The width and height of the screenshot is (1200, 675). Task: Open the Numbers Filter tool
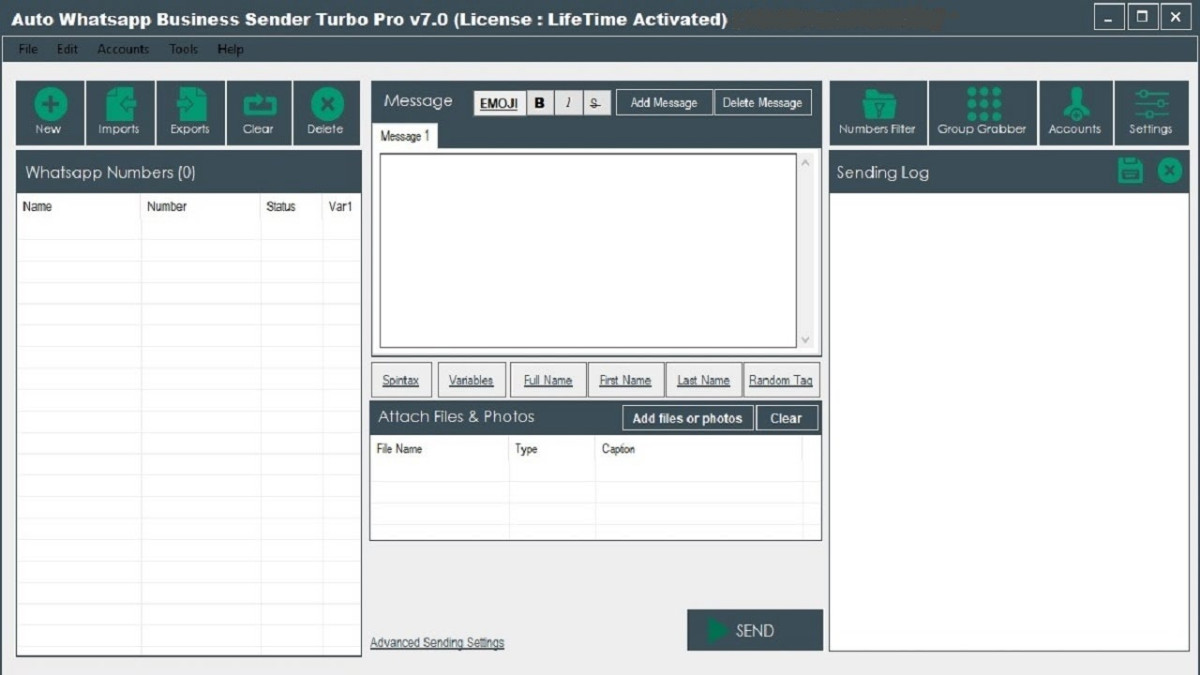coord(877,106)
